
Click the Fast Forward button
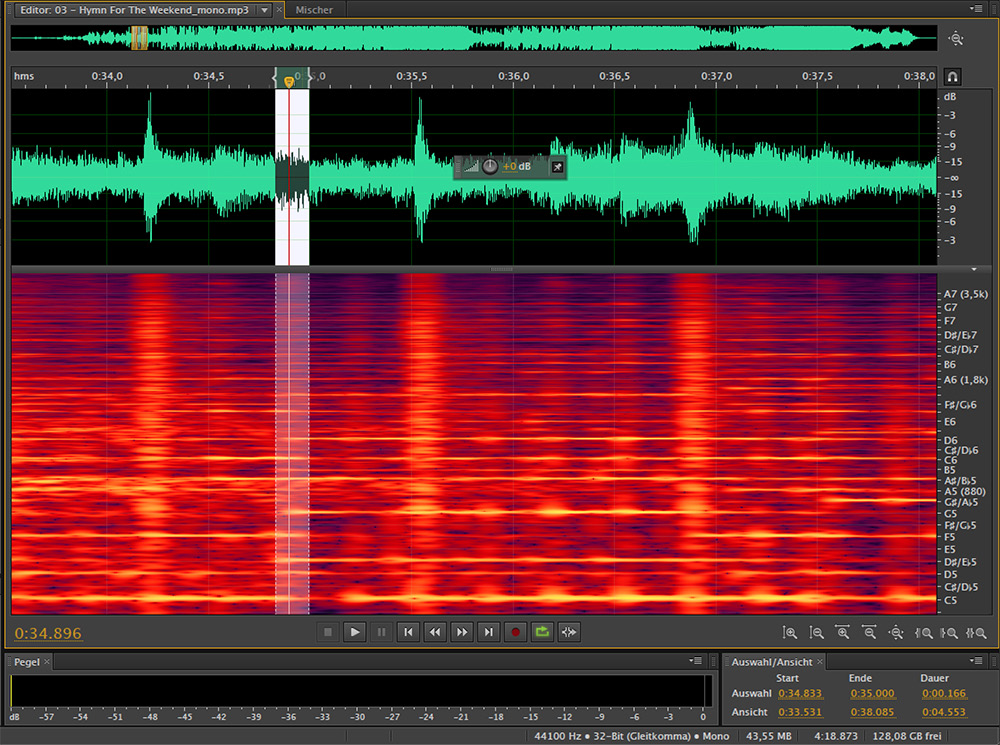point(461,632)
